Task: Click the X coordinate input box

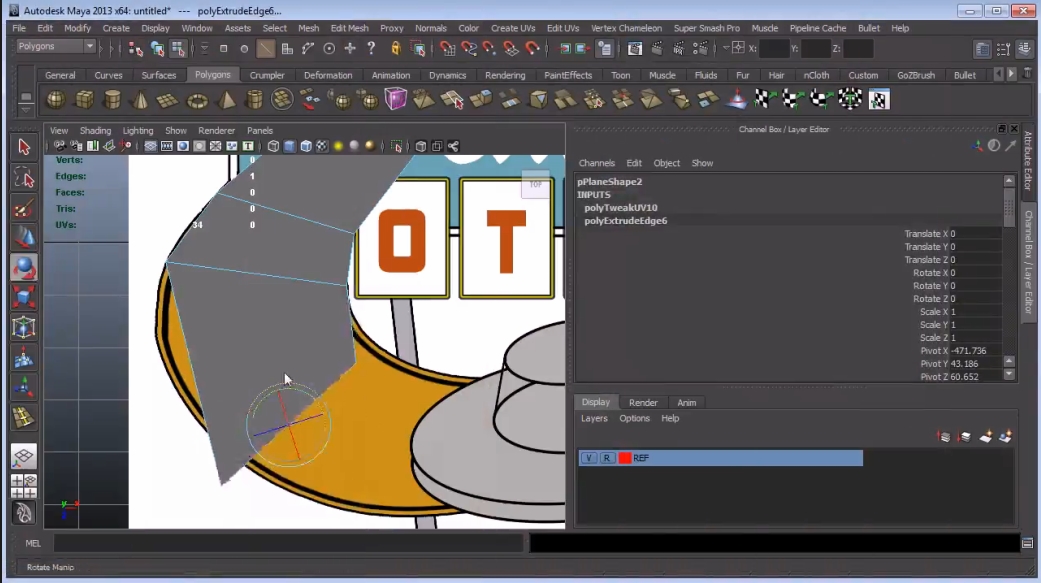Action: pos(774,48)
